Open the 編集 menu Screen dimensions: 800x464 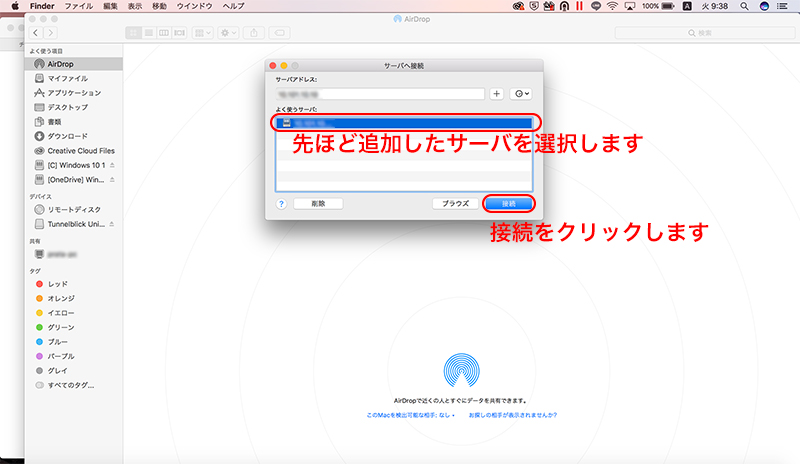[110, 6]
